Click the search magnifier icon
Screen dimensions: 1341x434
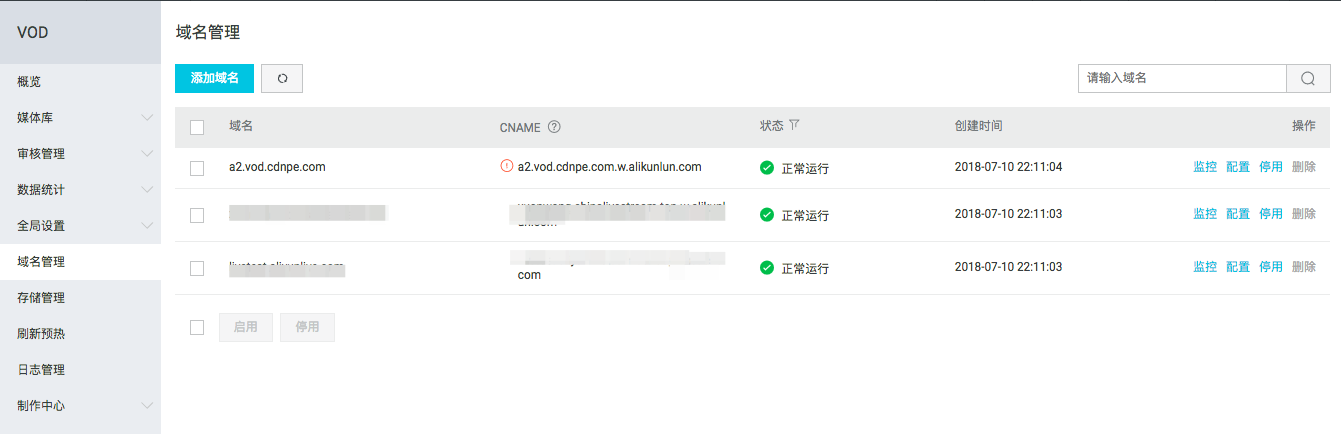pyautogui.click(x=1308, y=78)
